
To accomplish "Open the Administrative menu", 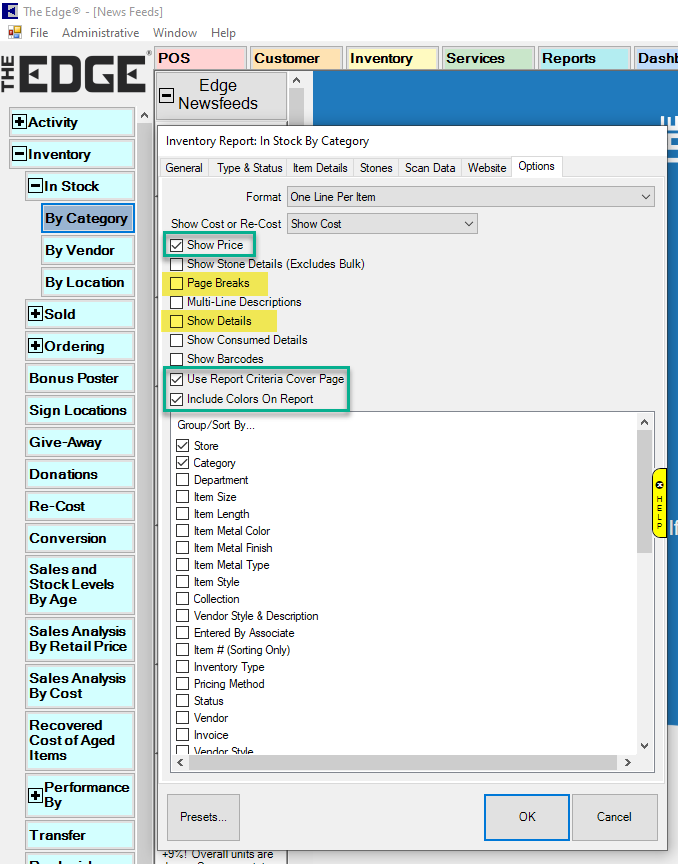I will [100, 33].
